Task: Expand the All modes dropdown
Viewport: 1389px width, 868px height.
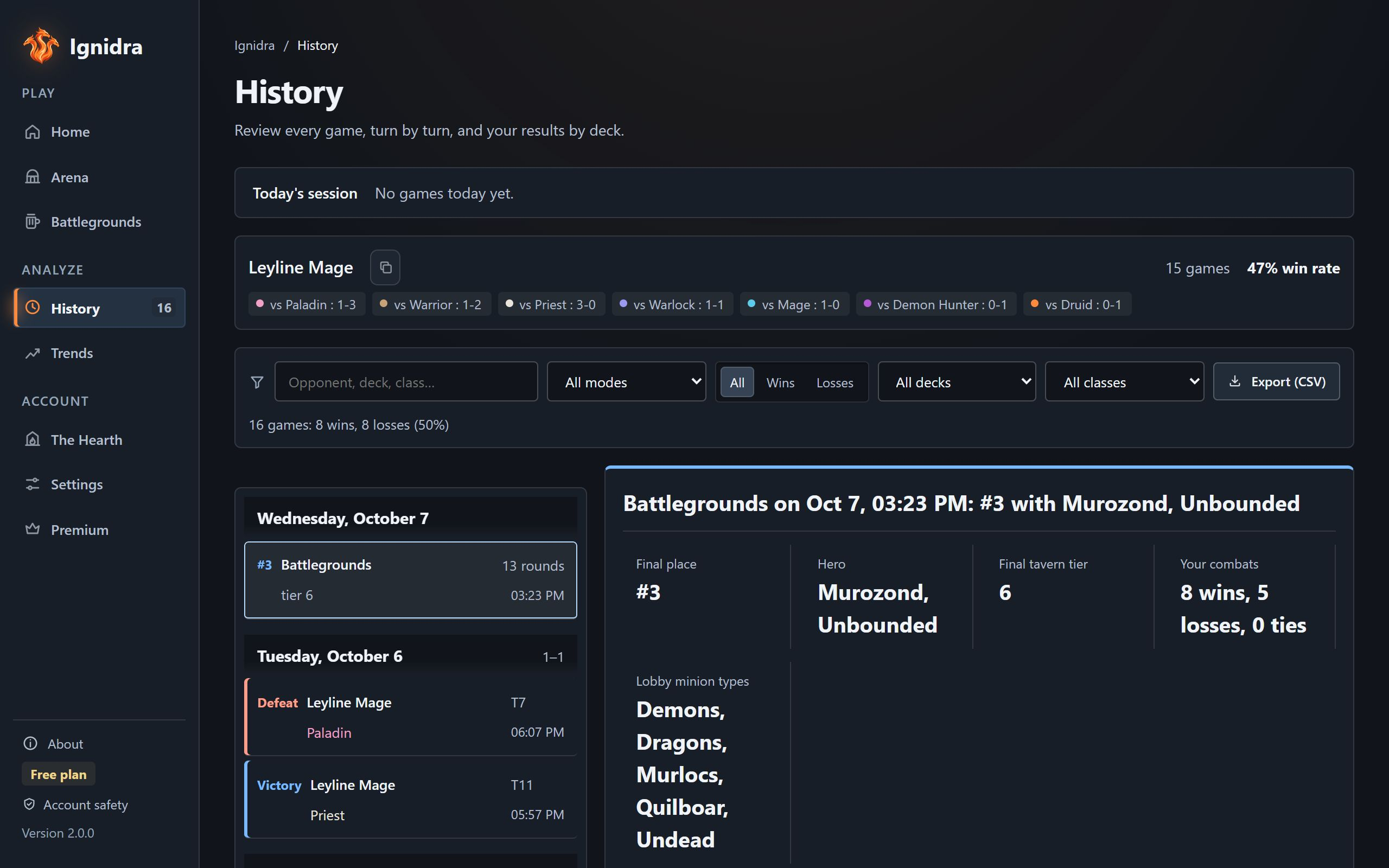Action: click(626, 382)
